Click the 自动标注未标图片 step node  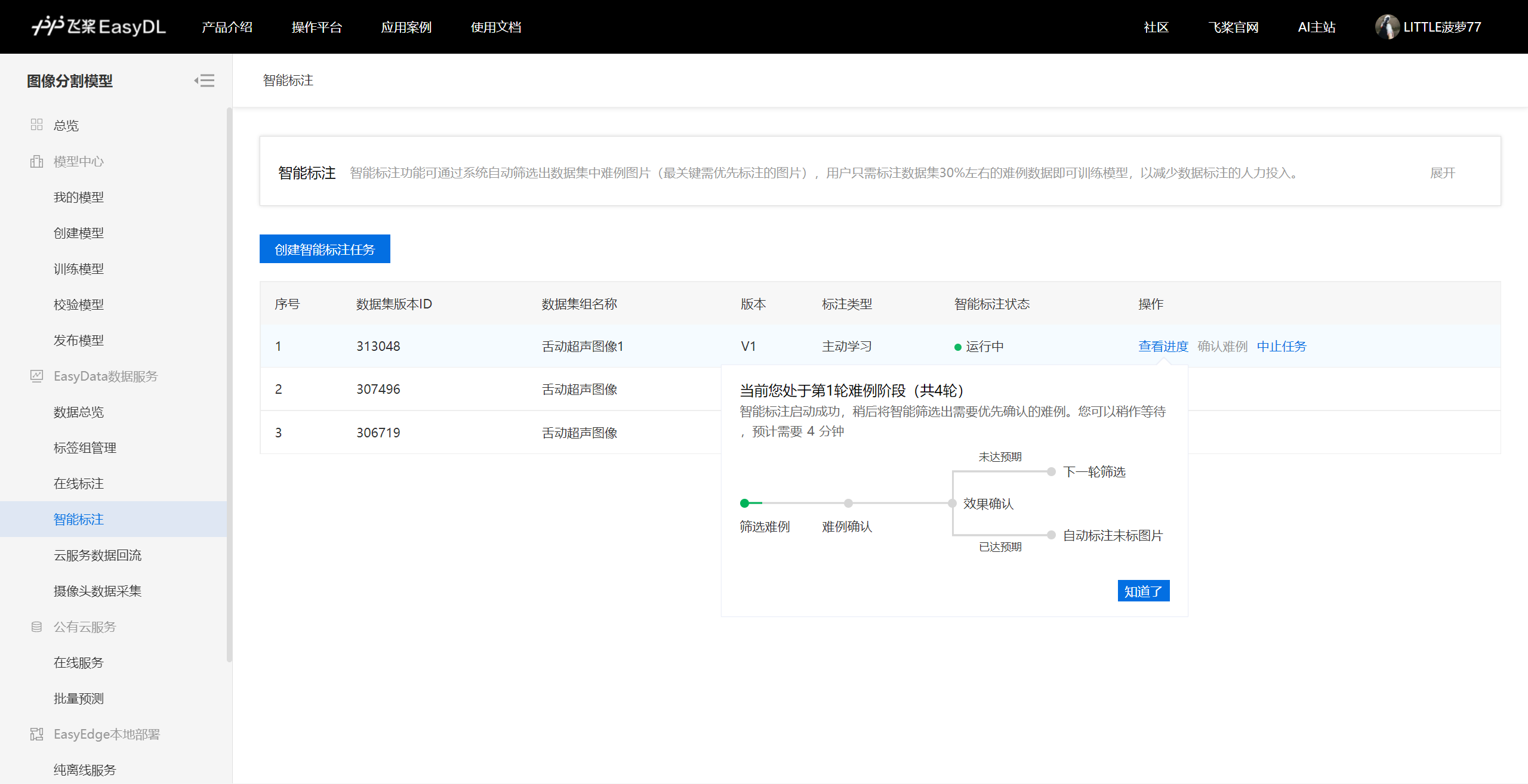coord(1051,535)
